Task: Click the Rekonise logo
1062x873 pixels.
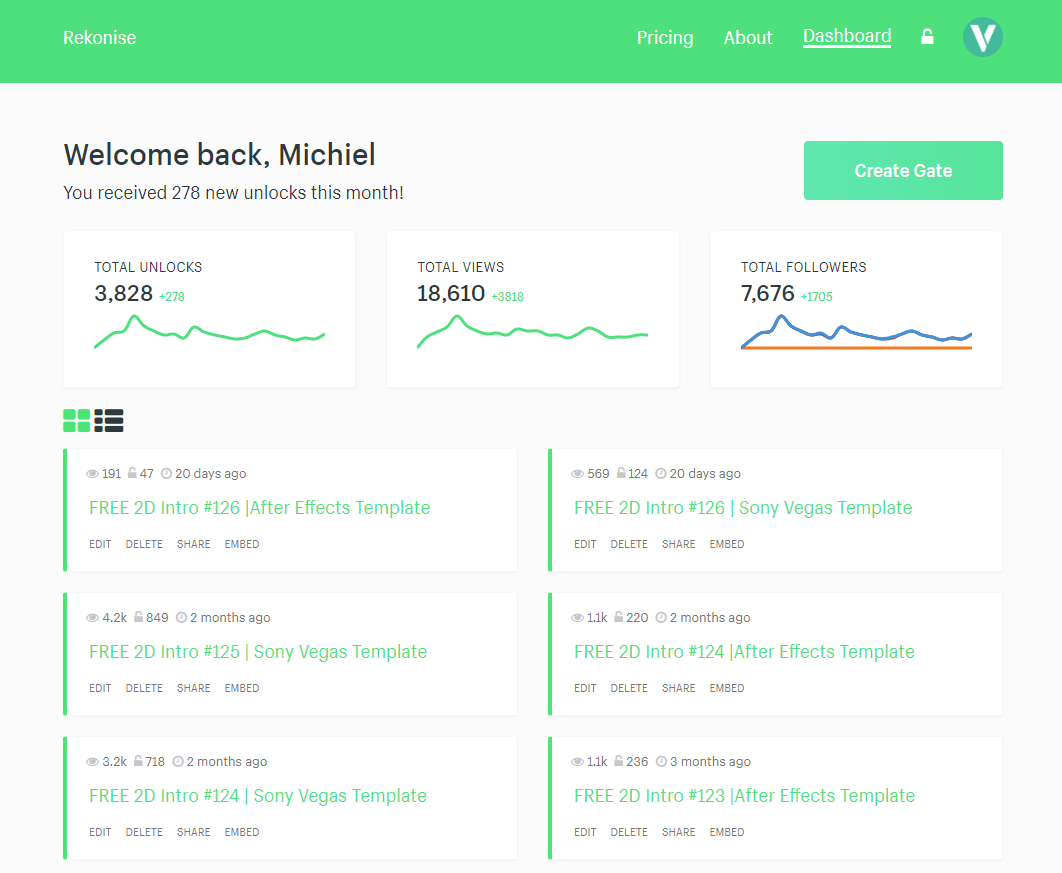Action: click(100, 37)
